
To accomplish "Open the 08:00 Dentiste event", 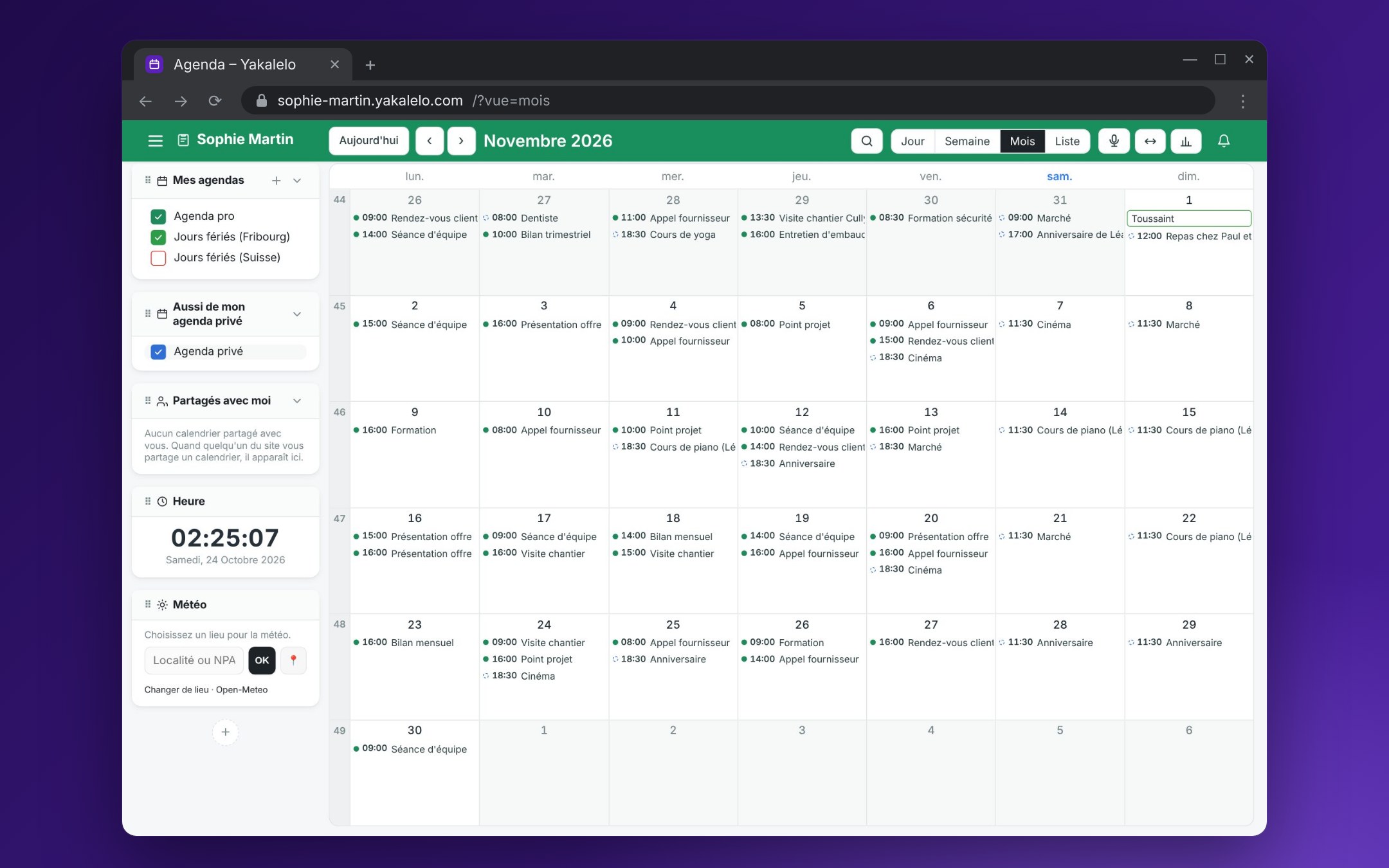I will click(x=543, y=218).
